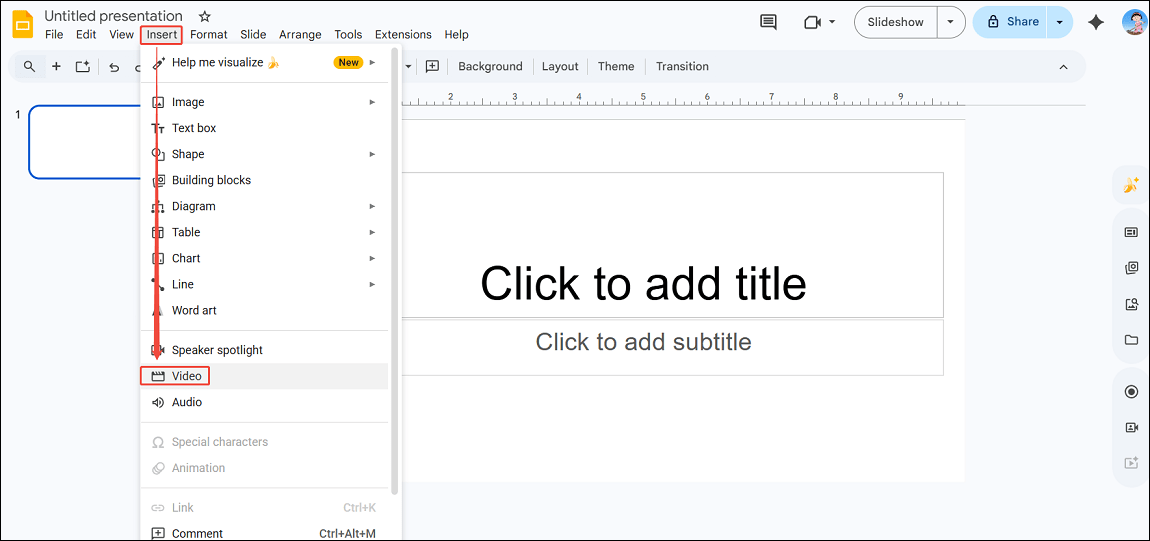Open the meeting camera dropdown arrow

832,22
